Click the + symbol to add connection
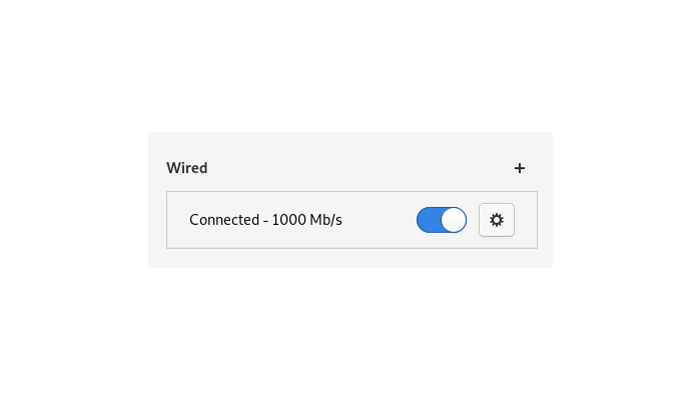Screen dimensions: 700x400 [519, 168]
